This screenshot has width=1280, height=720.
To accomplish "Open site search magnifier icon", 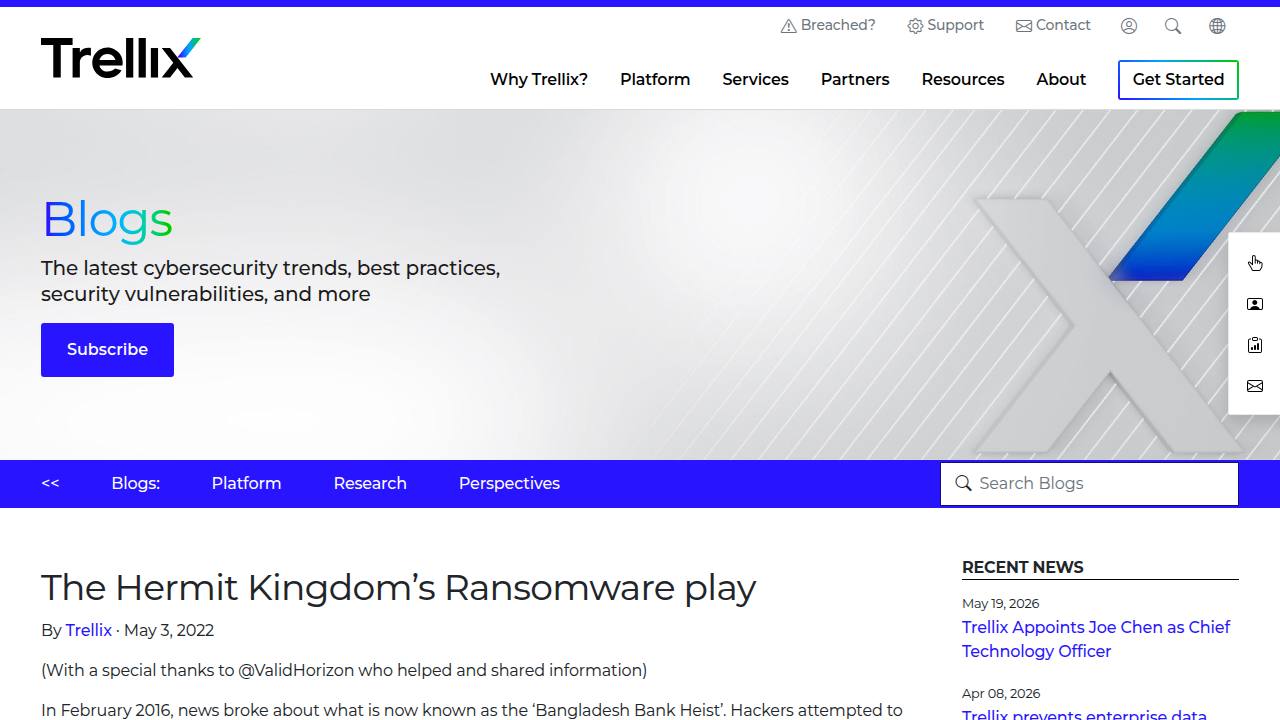I will (1173, 26).
